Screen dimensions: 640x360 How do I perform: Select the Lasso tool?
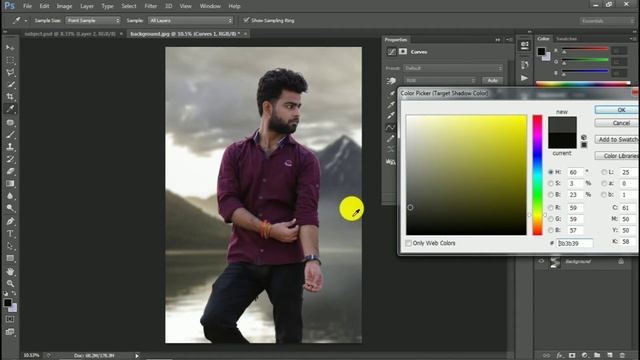click(x=10, y=73)
